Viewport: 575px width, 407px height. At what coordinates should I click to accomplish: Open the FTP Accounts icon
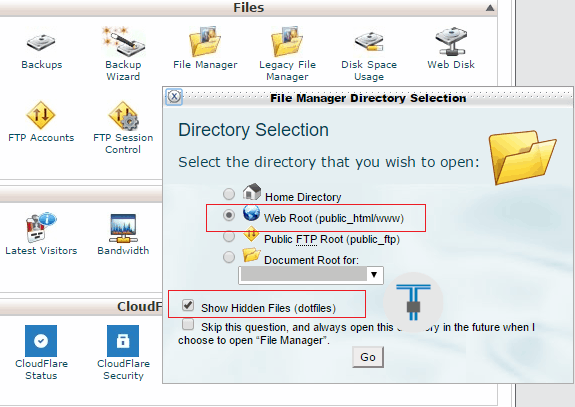click(x=41, y=115)
